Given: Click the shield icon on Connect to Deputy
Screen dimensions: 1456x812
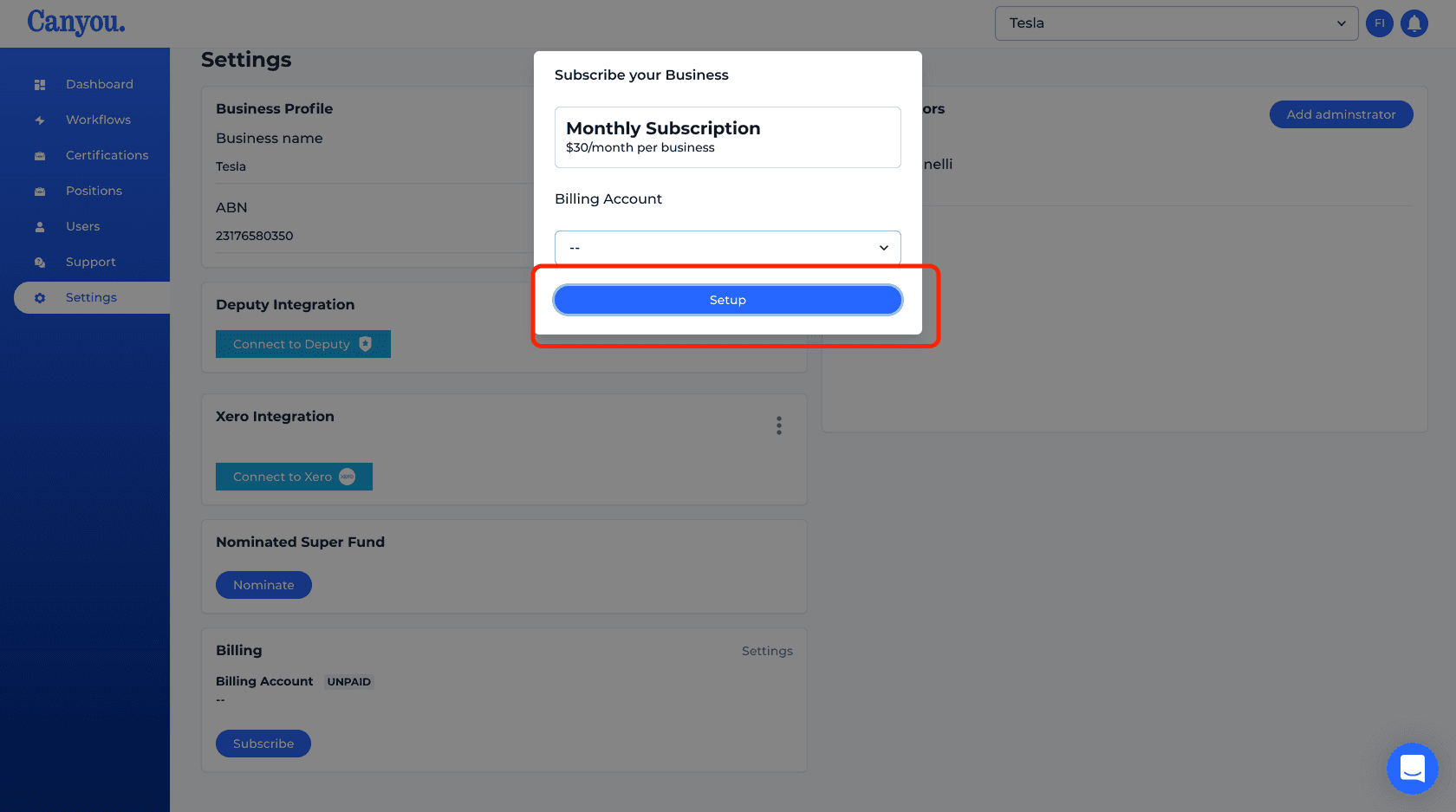Looking at the screenshot, I should click(x=365, y=344).
